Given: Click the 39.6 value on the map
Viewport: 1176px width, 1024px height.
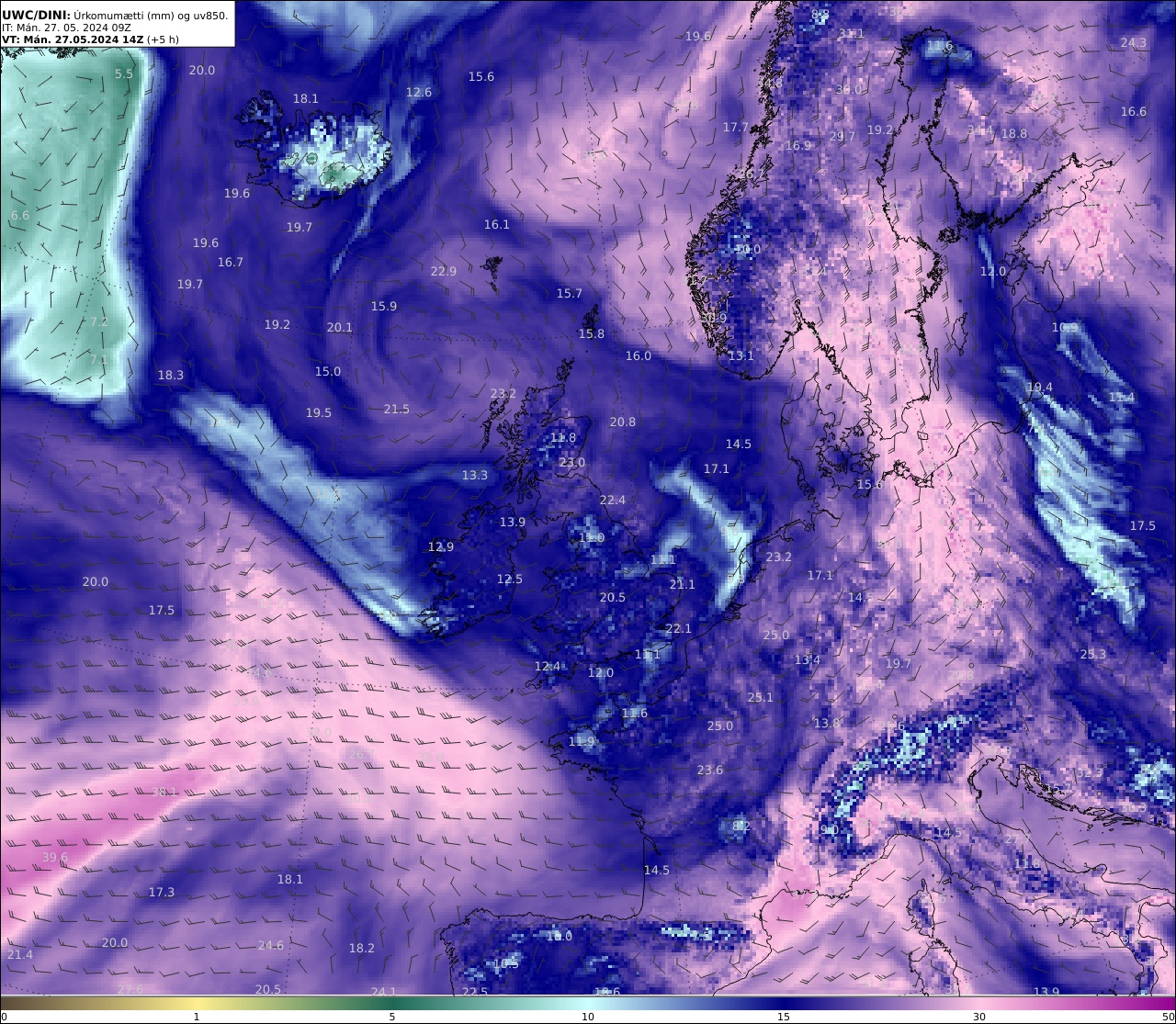Looking at the screenshot, I should [55, 858].
